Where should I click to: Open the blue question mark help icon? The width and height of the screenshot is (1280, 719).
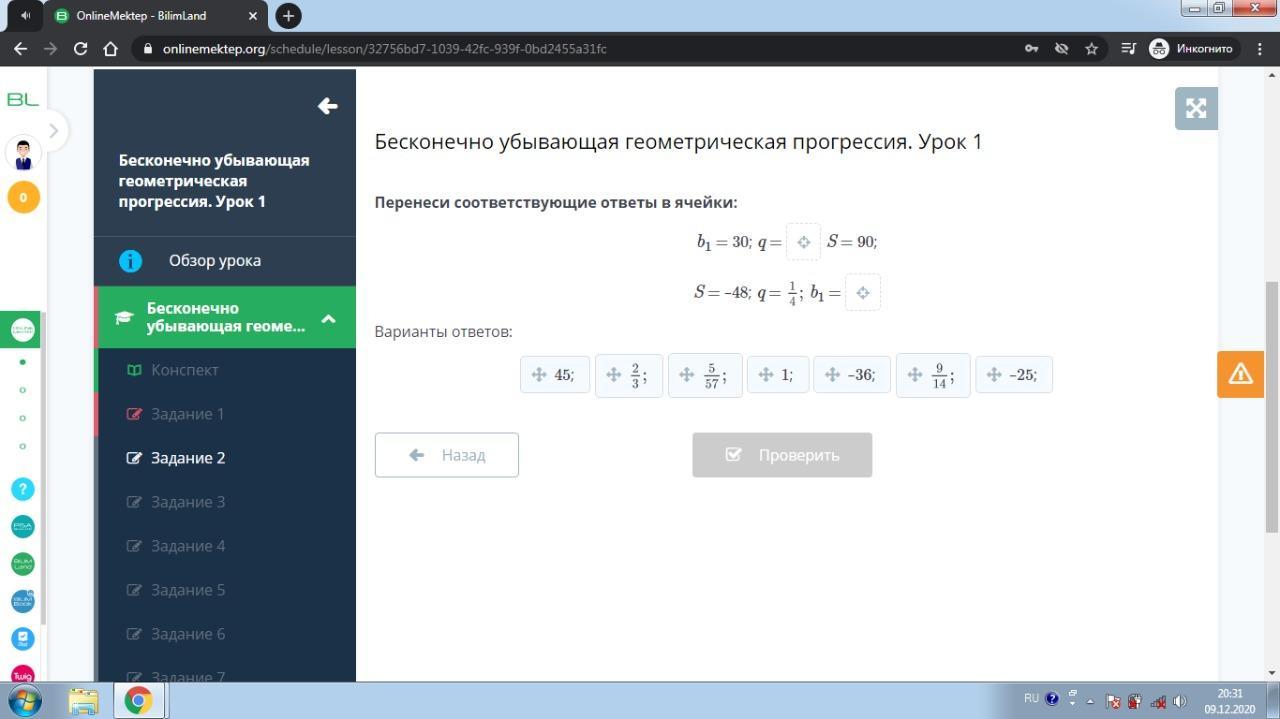click(x=23, y=489)
